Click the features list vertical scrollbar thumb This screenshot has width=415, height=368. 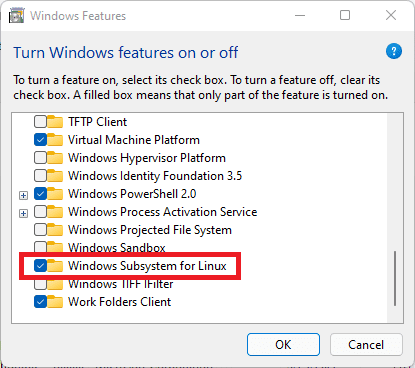click(x=395, y=278)
